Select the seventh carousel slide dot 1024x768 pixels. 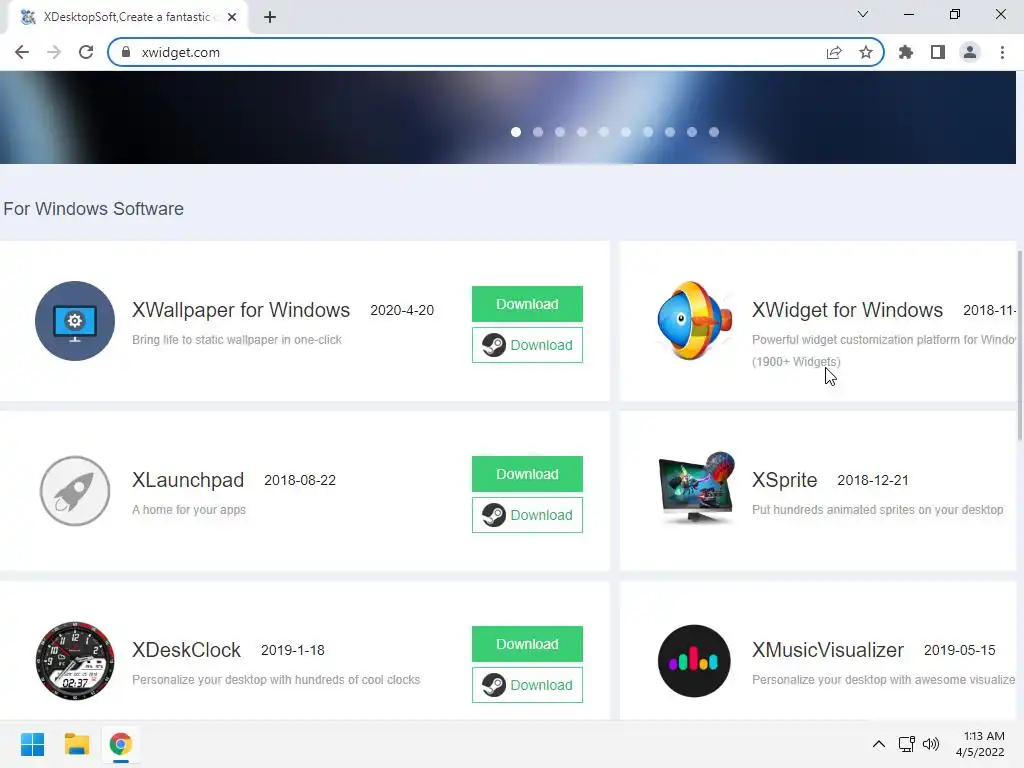pyautogui.click(x=648, y=132)
